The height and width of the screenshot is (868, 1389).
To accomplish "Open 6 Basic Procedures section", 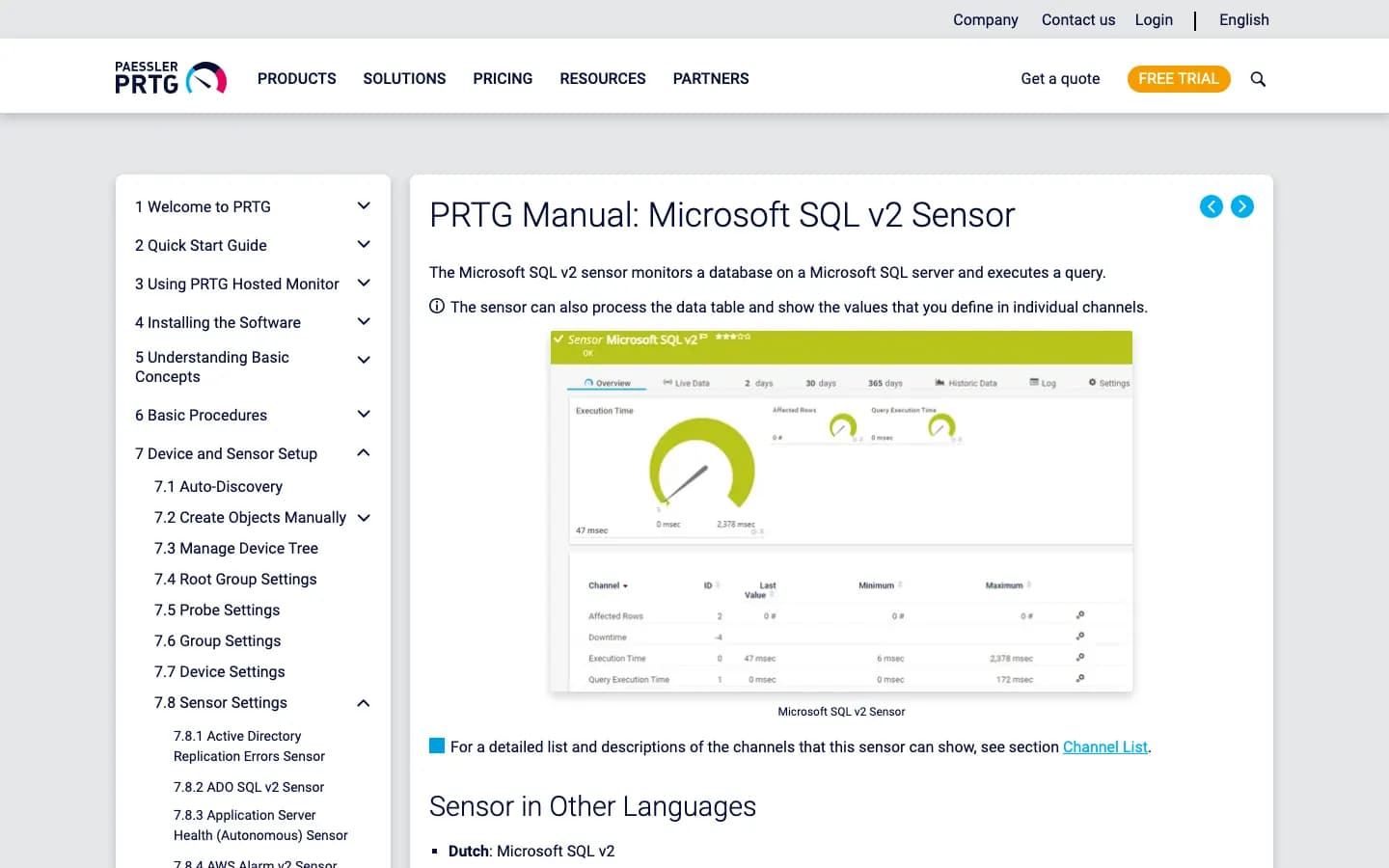I will [201, 415].
